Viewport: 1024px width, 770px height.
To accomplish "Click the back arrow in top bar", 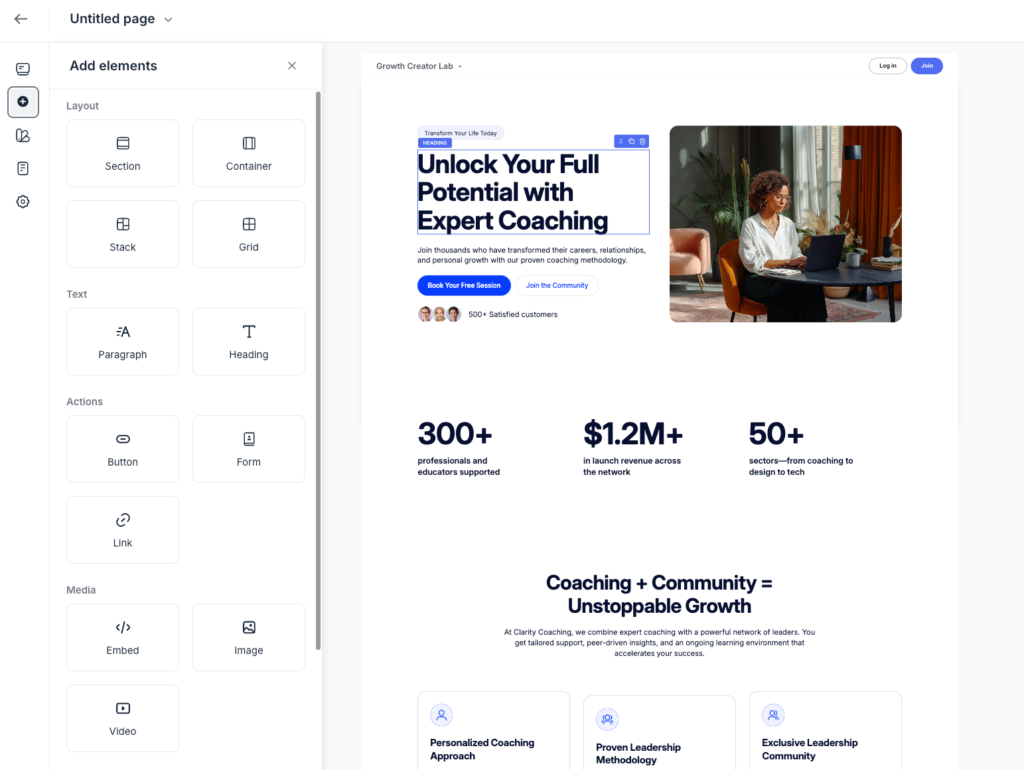I will [21, 19].
